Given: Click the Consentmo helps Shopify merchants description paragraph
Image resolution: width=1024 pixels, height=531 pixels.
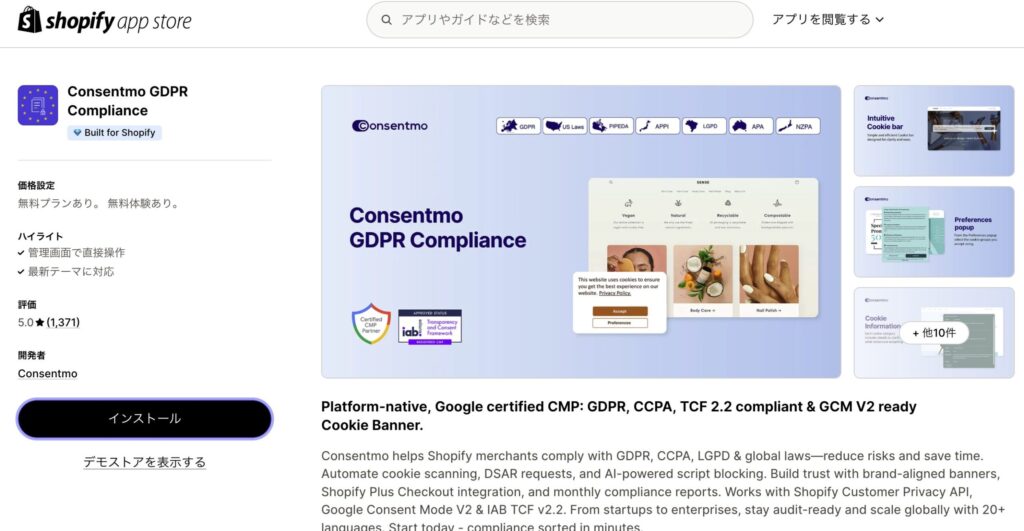Looking at the screenshot, I should (663, 490).
